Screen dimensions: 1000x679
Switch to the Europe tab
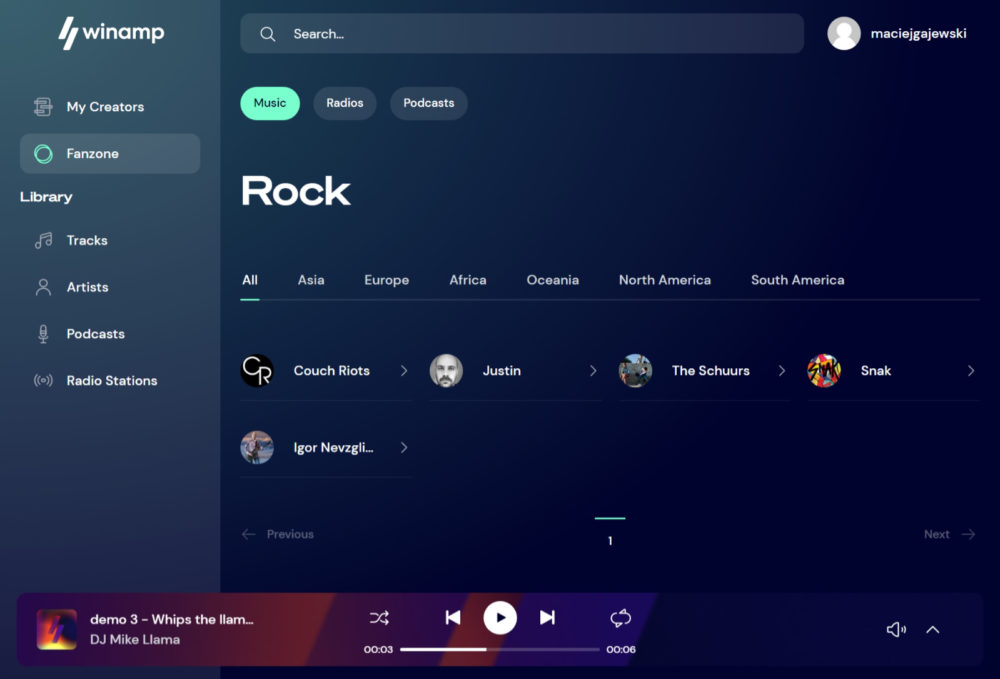point(386,280)
